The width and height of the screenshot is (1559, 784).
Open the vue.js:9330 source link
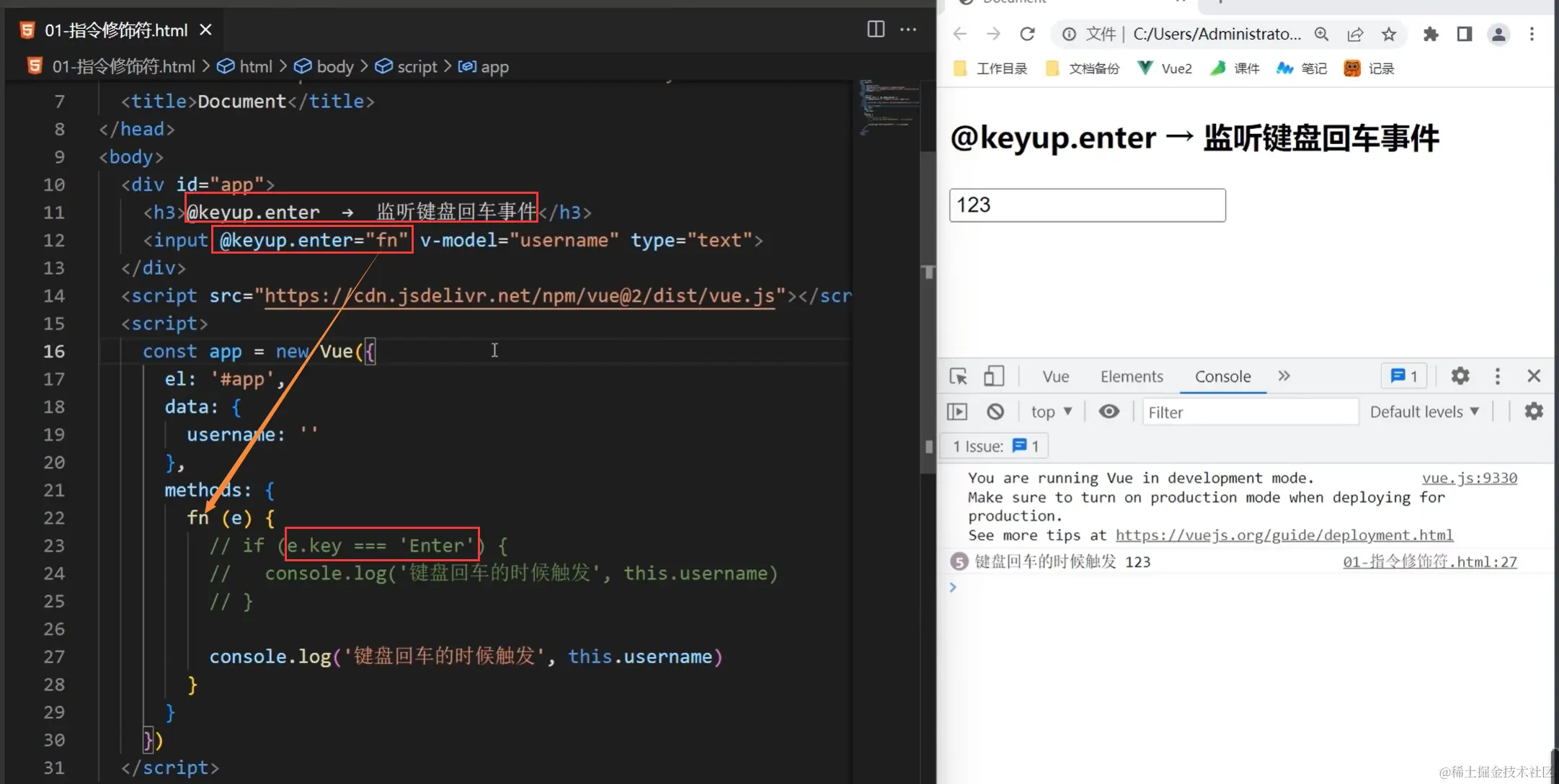[1469, 478]
